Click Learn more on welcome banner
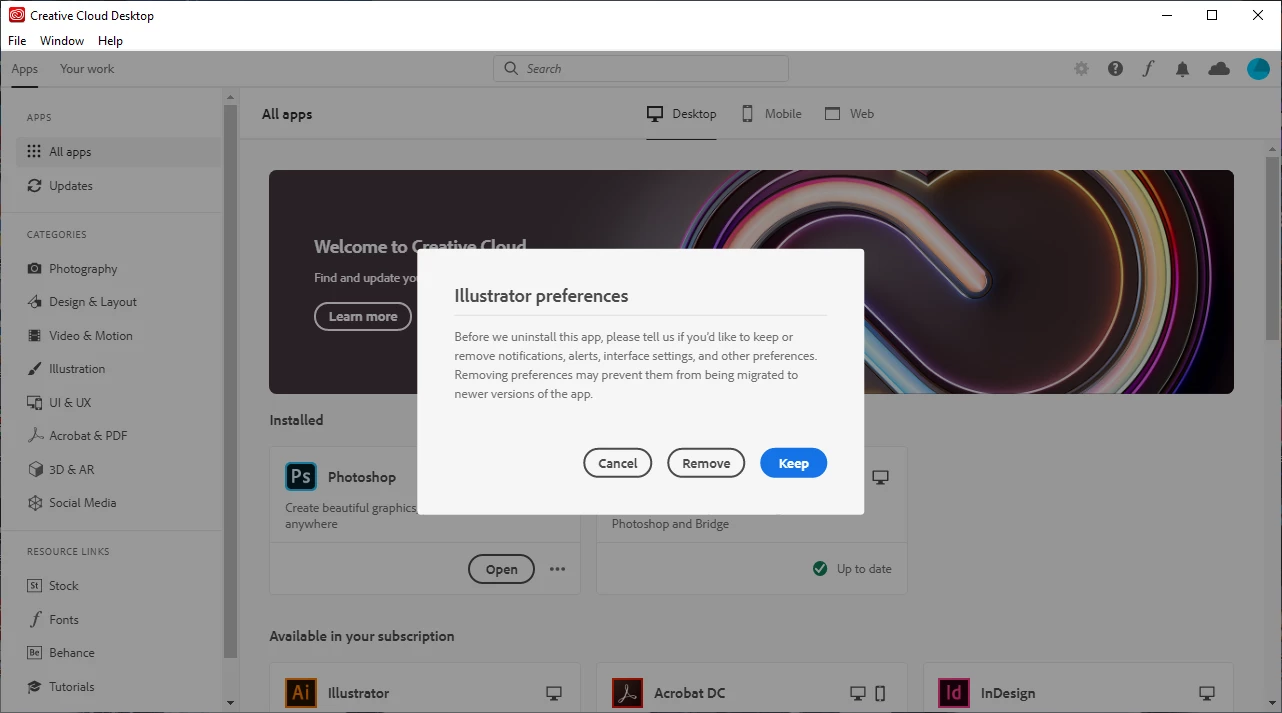 (x=363, y=317)
